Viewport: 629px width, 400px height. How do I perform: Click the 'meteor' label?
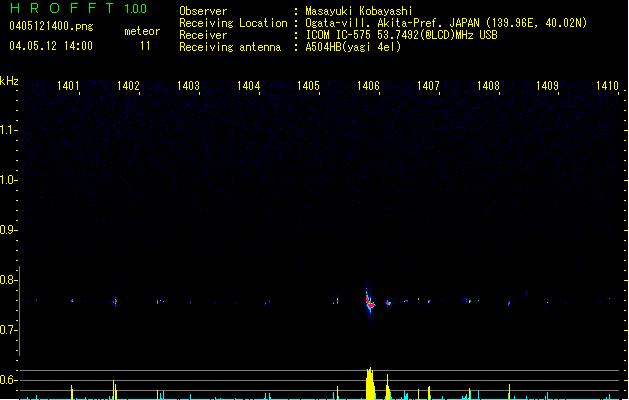(x=142, y=31)
